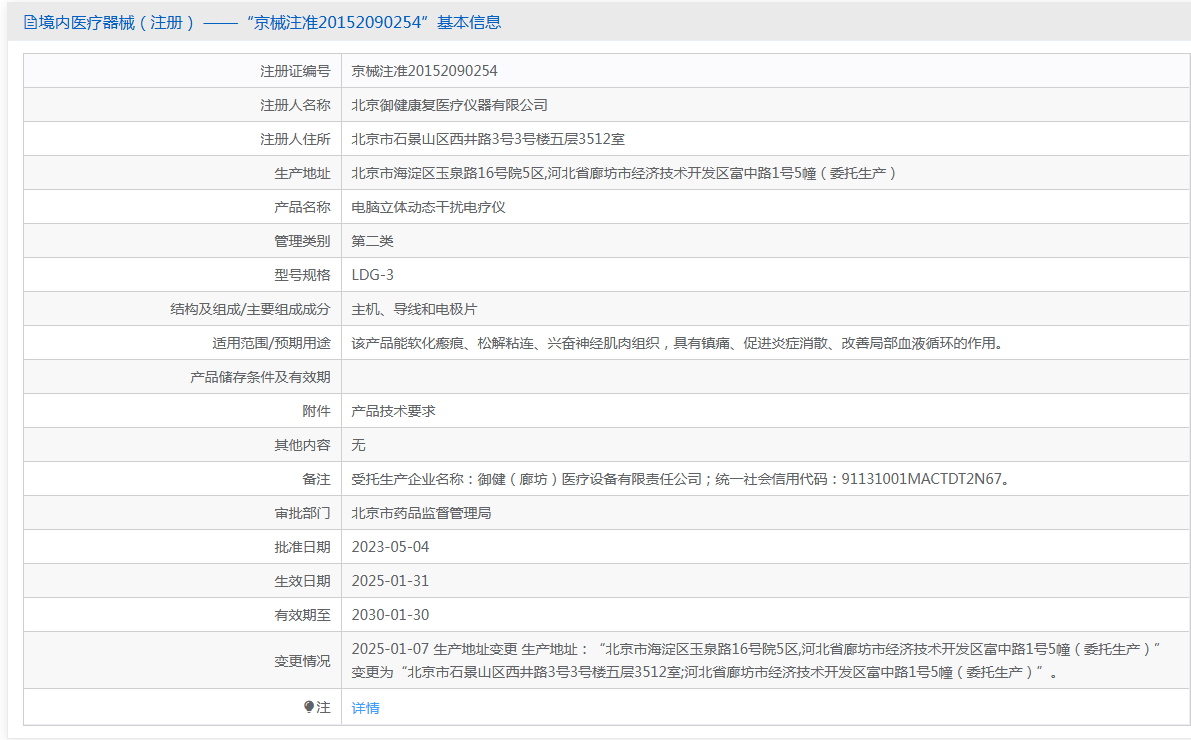The width and height of the screenshot is (1191, 740).
Task: Click the 适用范围/预期用途 label
Action: (x=272, y=343)
